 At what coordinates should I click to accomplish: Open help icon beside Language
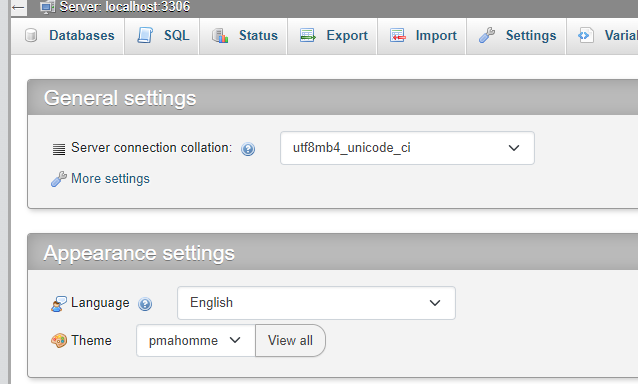tap(145, 304)
